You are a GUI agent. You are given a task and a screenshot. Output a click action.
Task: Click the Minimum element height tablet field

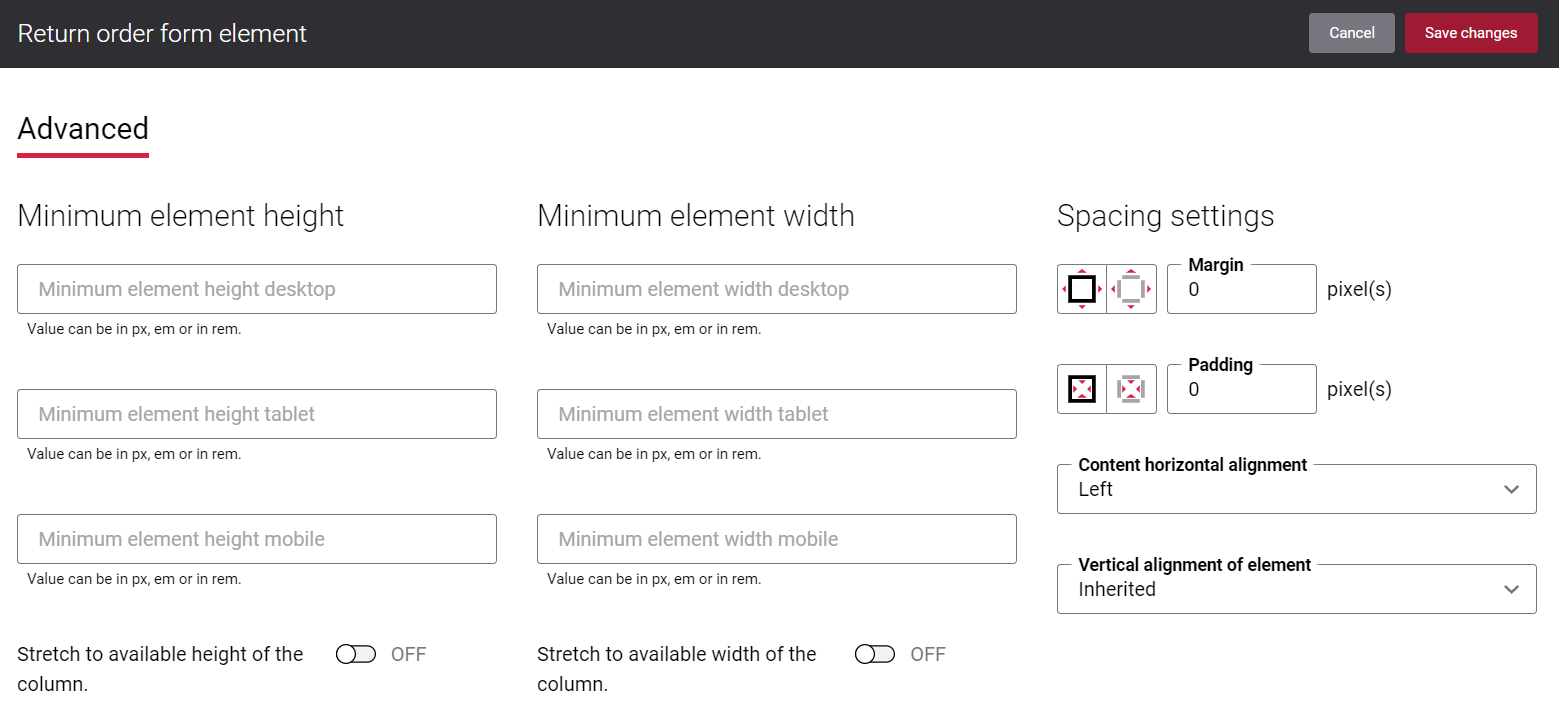click(257, 414)
